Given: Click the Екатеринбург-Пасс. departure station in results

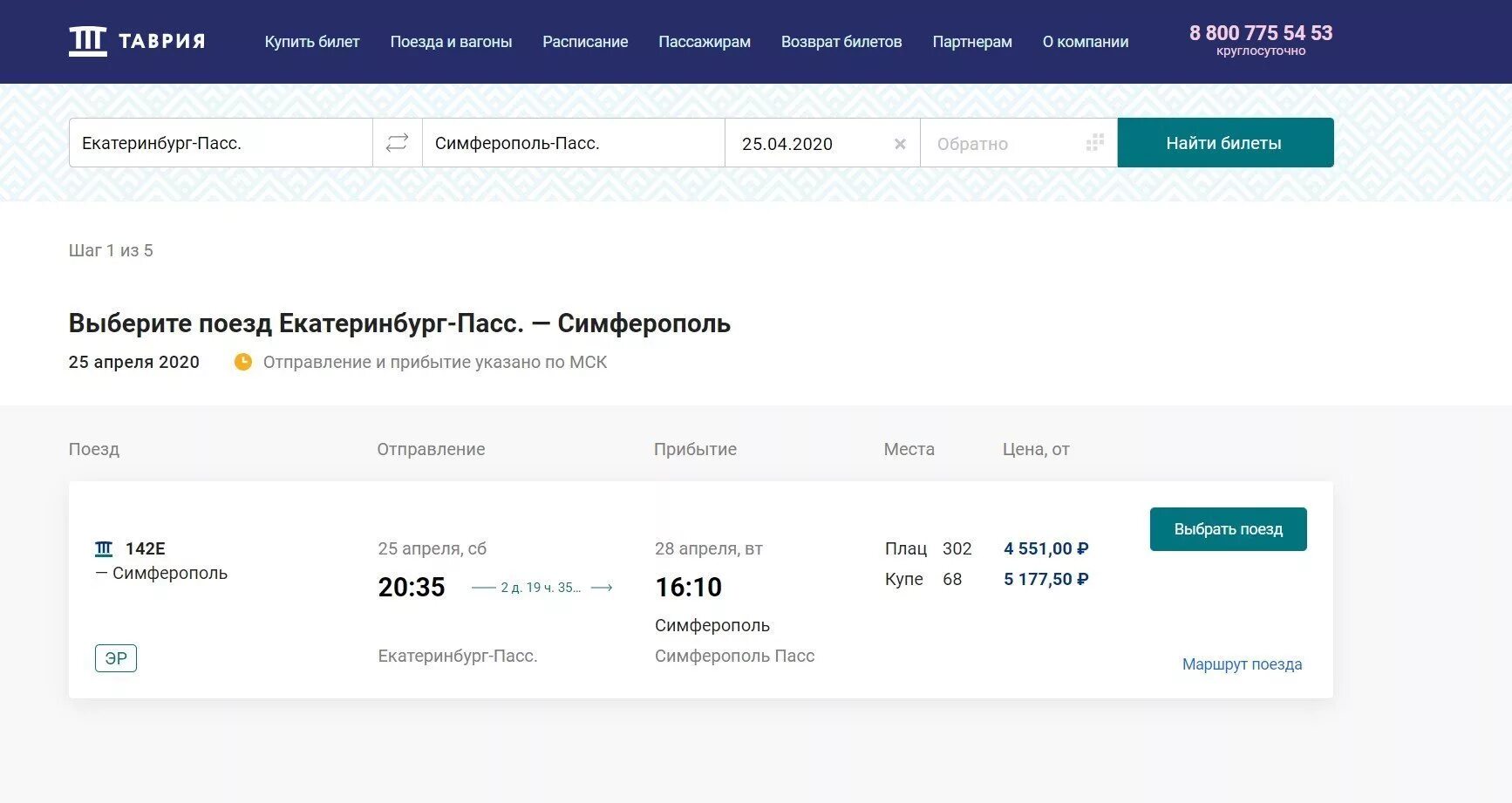Looking at the screenshot, I should (458, 656).
